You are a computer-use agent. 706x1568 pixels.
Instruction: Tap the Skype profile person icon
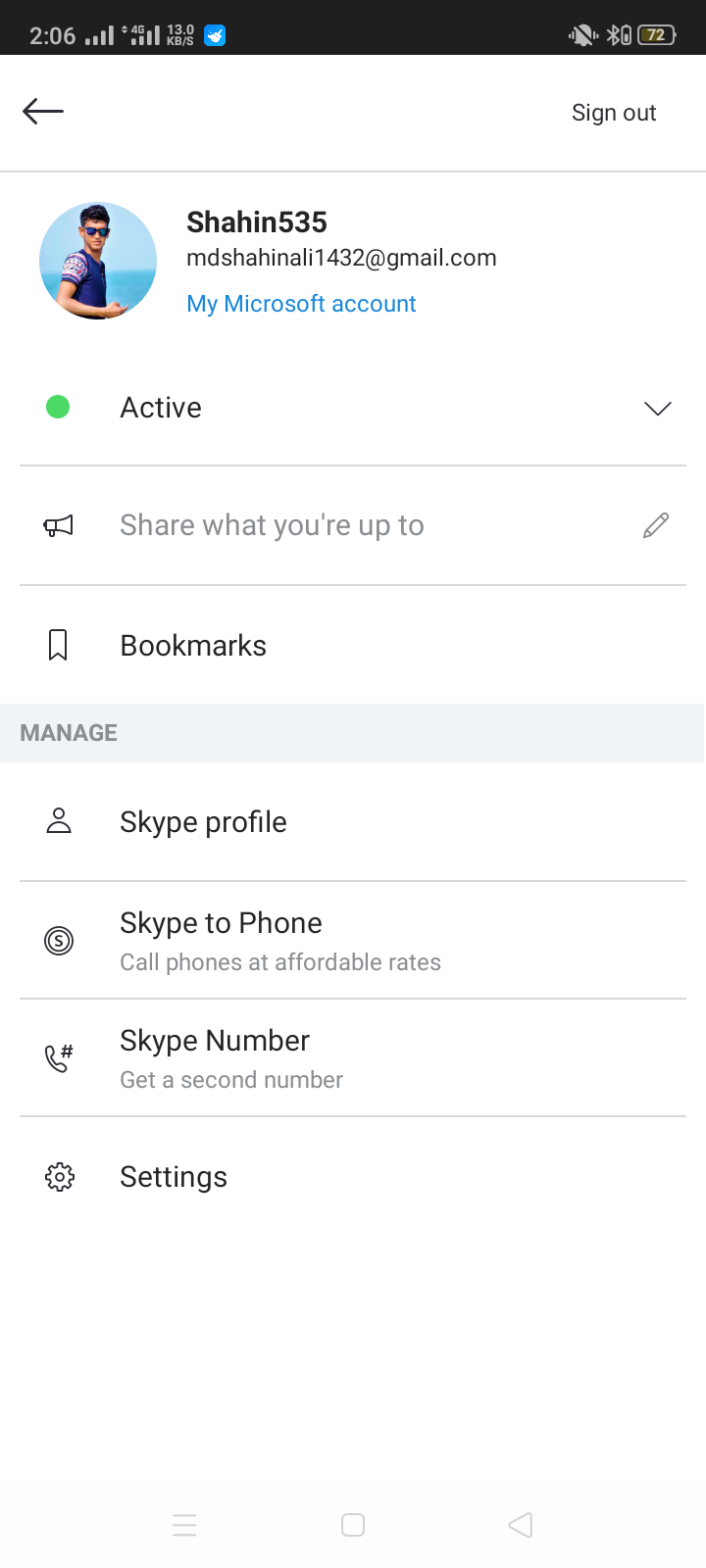pos(59,821)
